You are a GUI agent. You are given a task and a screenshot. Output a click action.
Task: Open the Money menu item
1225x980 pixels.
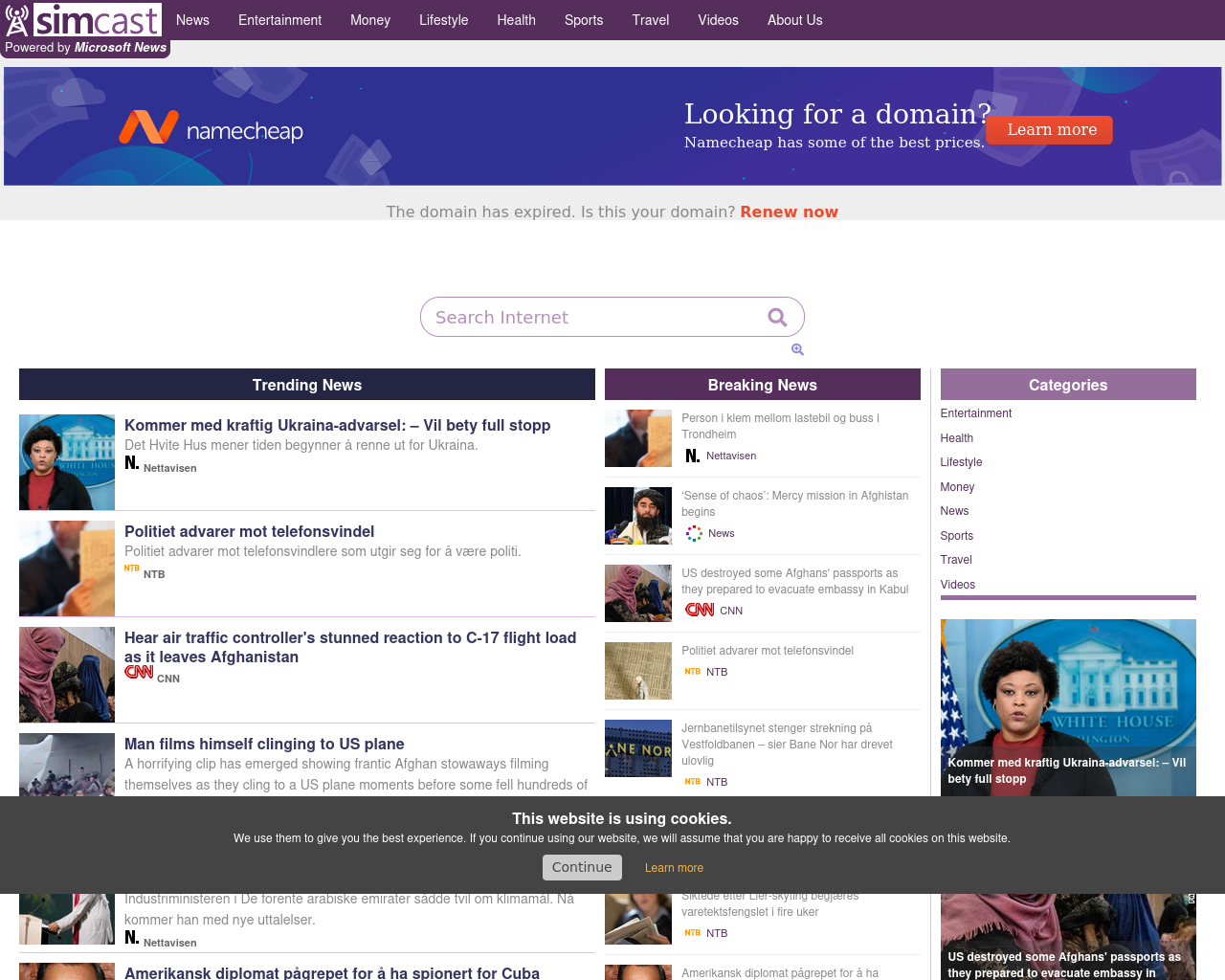pos(370,20)
